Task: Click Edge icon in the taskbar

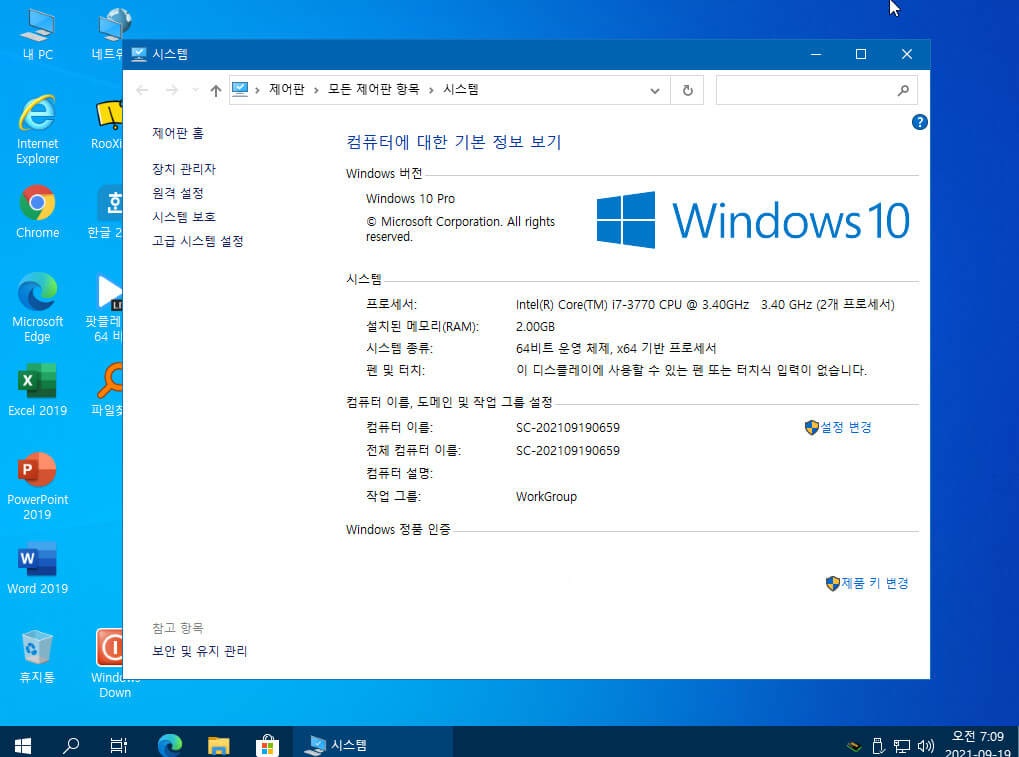Action: pos(170,745)
